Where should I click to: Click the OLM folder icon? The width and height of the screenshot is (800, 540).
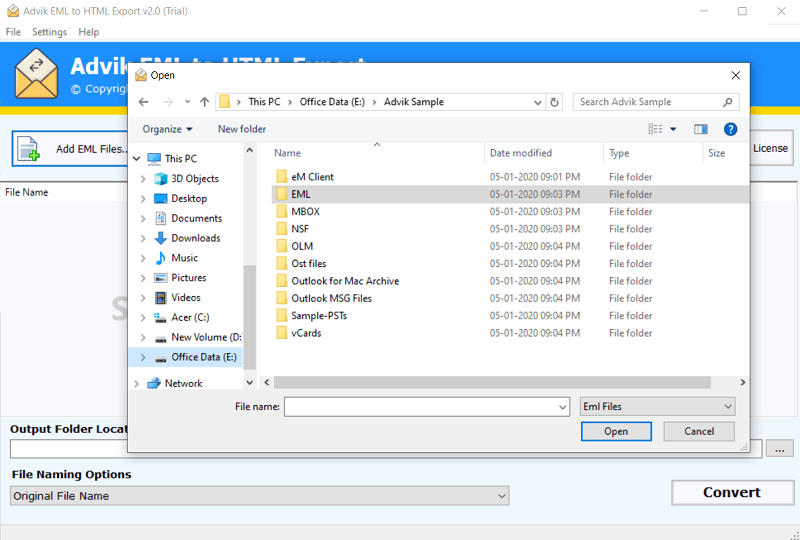tap(281, 247)
